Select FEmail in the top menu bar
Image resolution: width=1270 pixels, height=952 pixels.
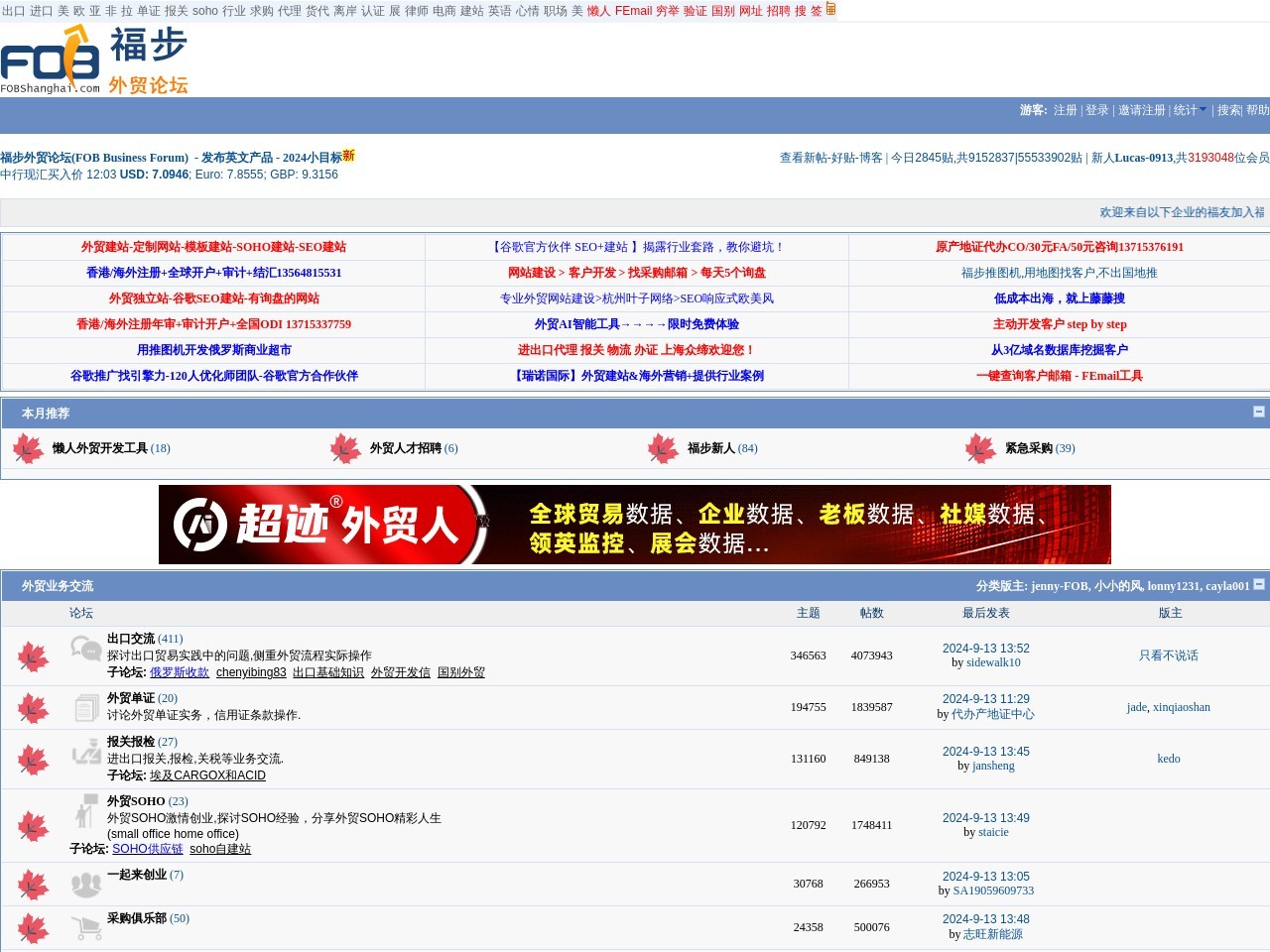point(632,10)
